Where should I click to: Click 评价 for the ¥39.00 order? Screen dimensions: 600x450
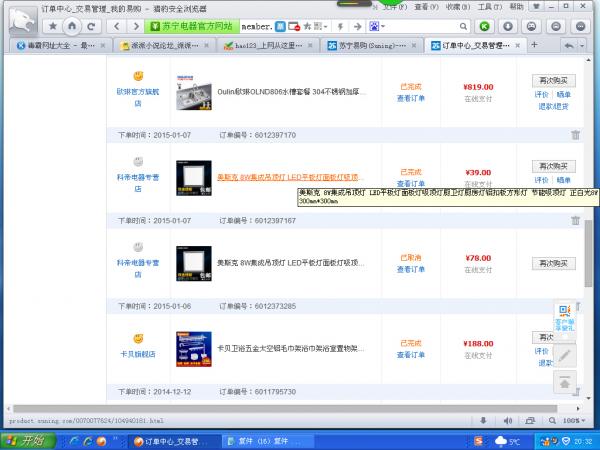tap(541, 180)
